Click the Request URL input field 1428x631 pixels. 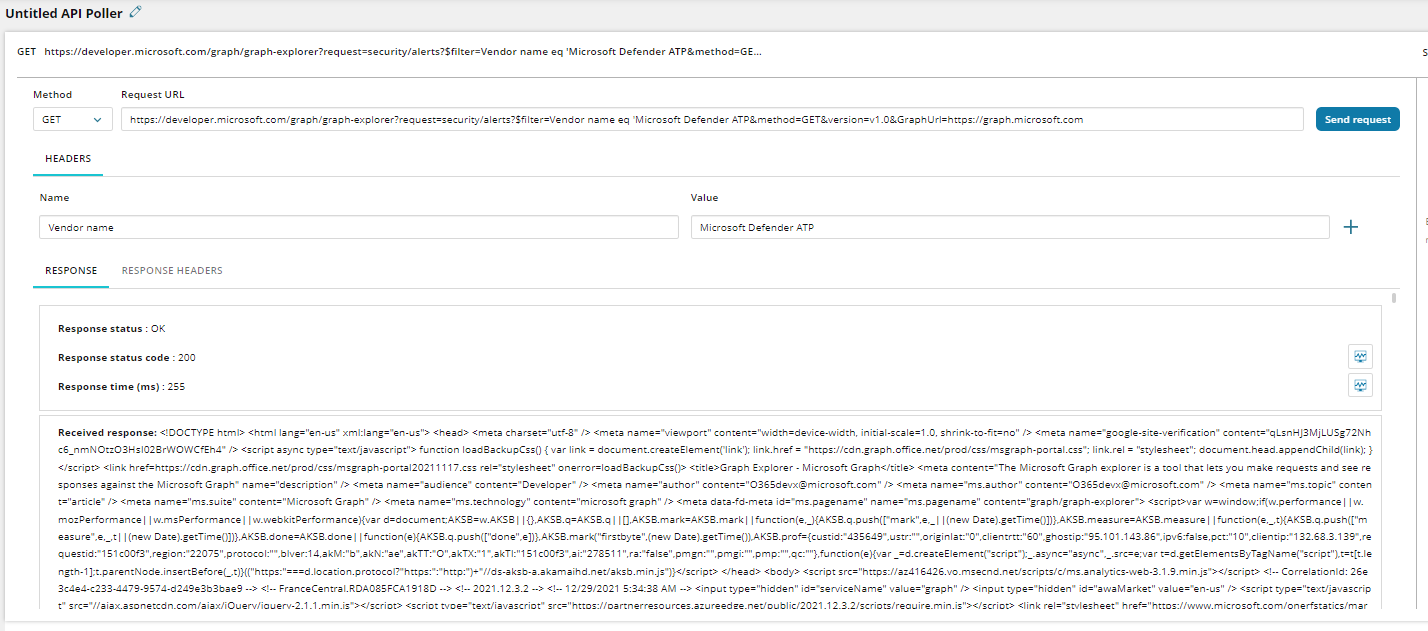pyautogui.click(x=712, y=119)
